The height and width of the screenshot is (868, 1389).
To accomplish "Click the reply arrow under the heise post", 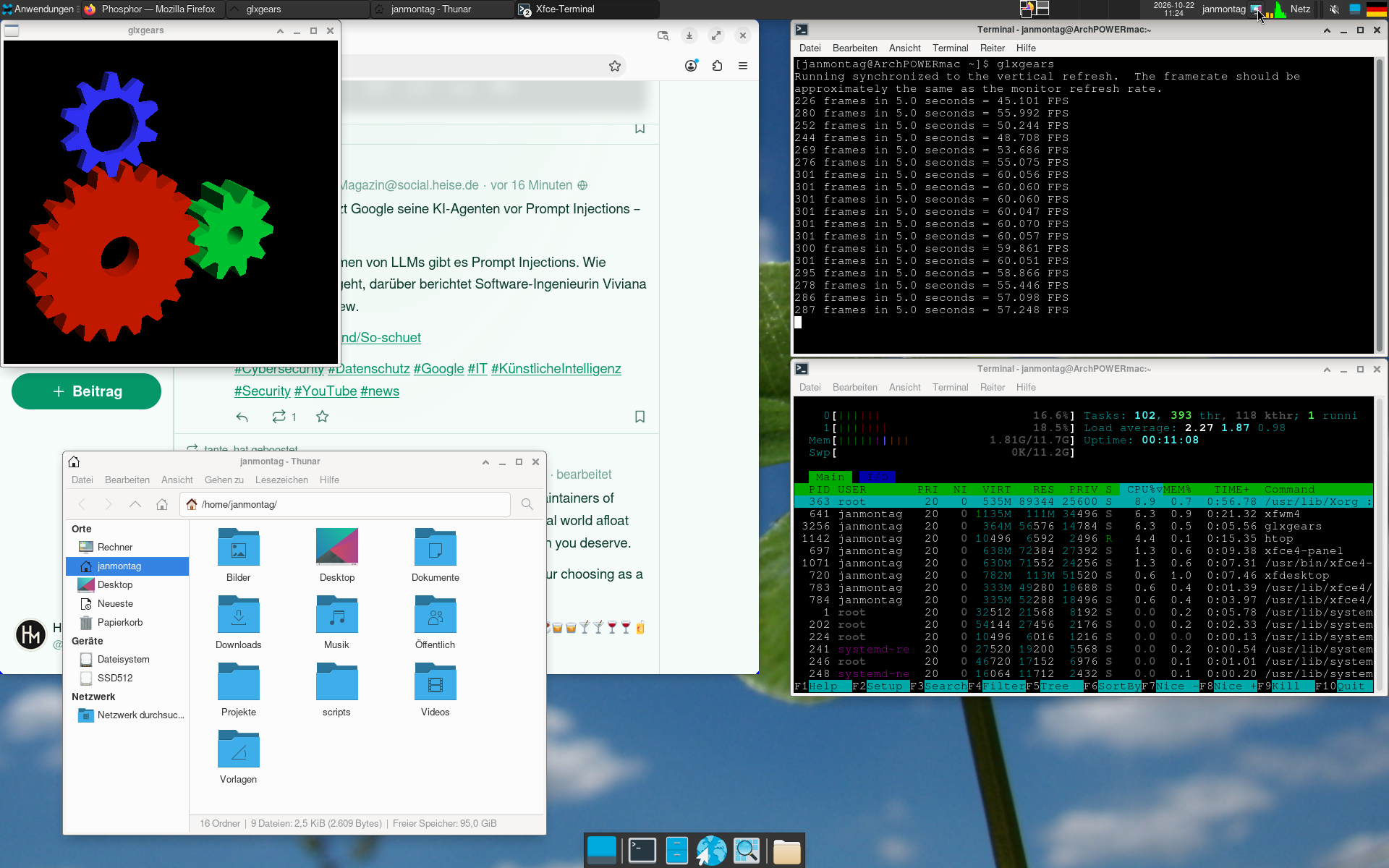I will pos(242,417).
